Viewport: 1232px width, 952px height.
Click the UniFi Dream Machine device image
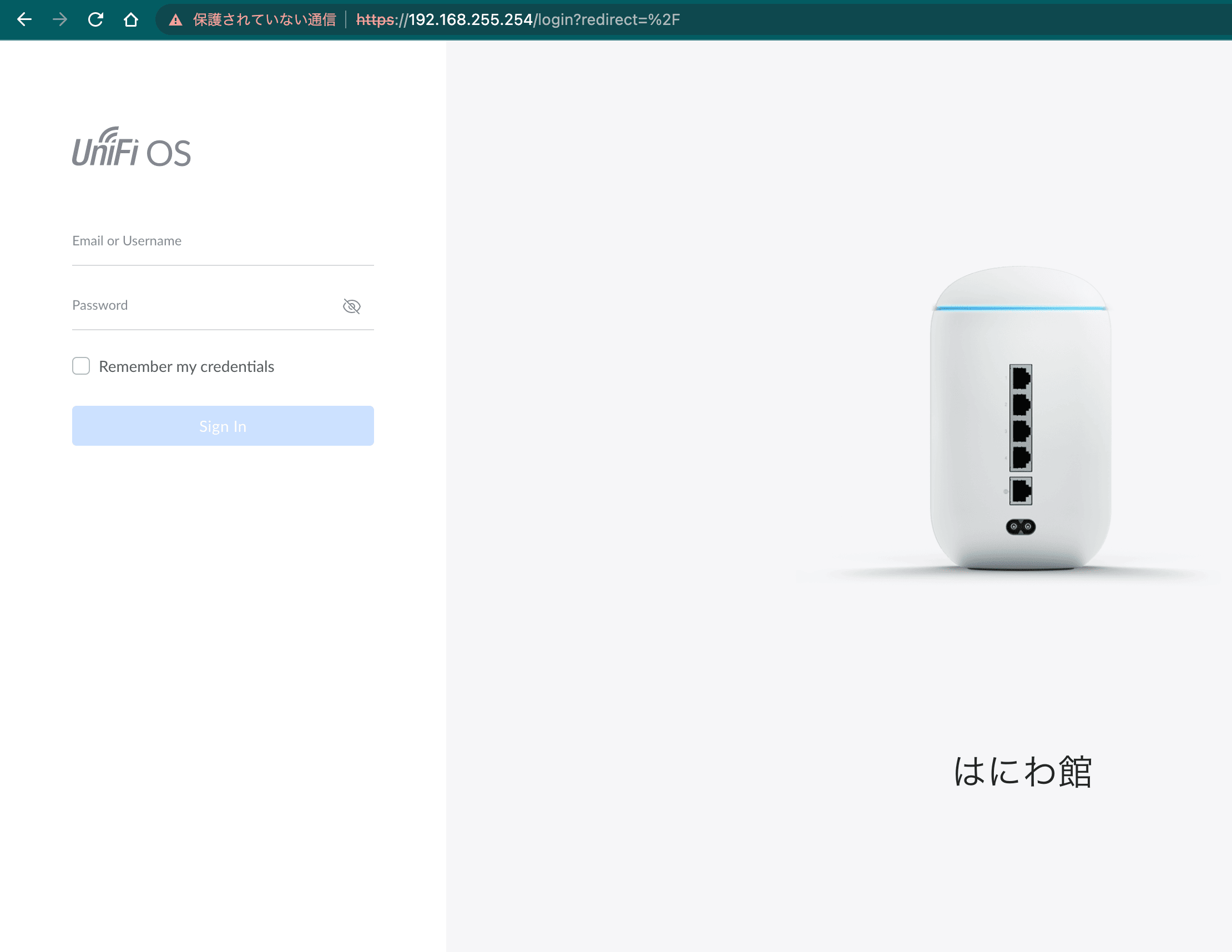coord(1021,419)
